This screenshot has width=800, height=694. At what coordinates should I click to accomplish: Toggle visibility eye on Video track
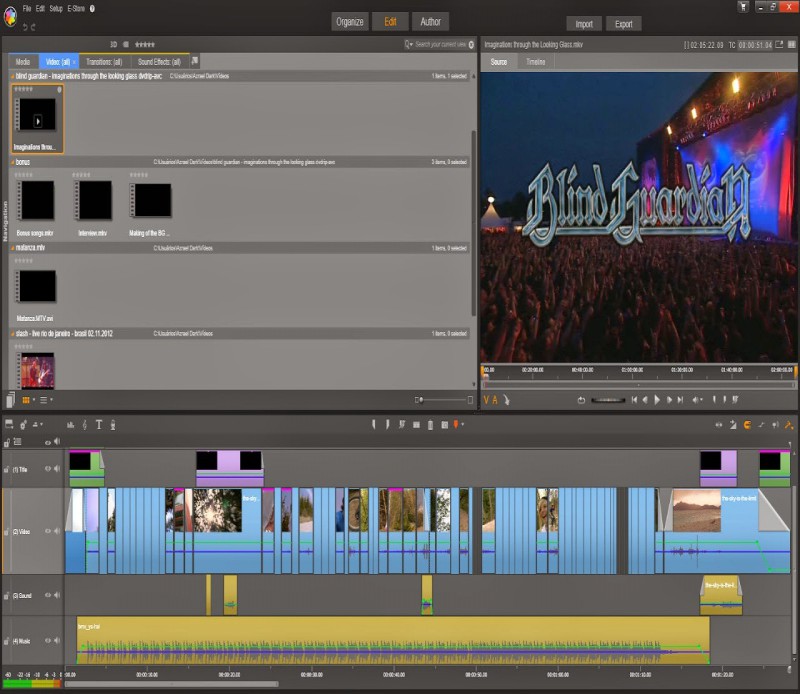pos(47,531)
